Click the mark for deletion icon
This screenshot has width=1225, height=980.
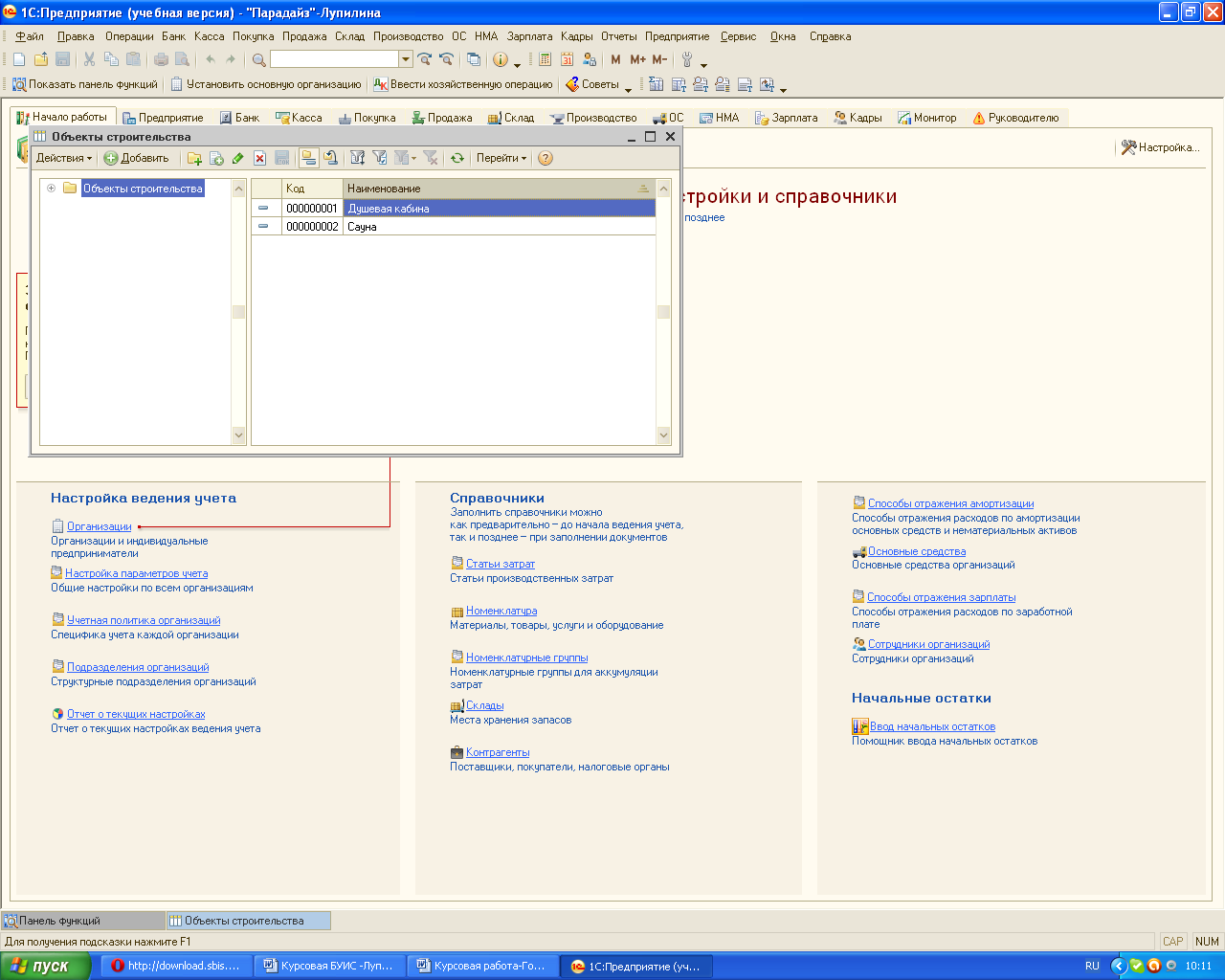259,159
